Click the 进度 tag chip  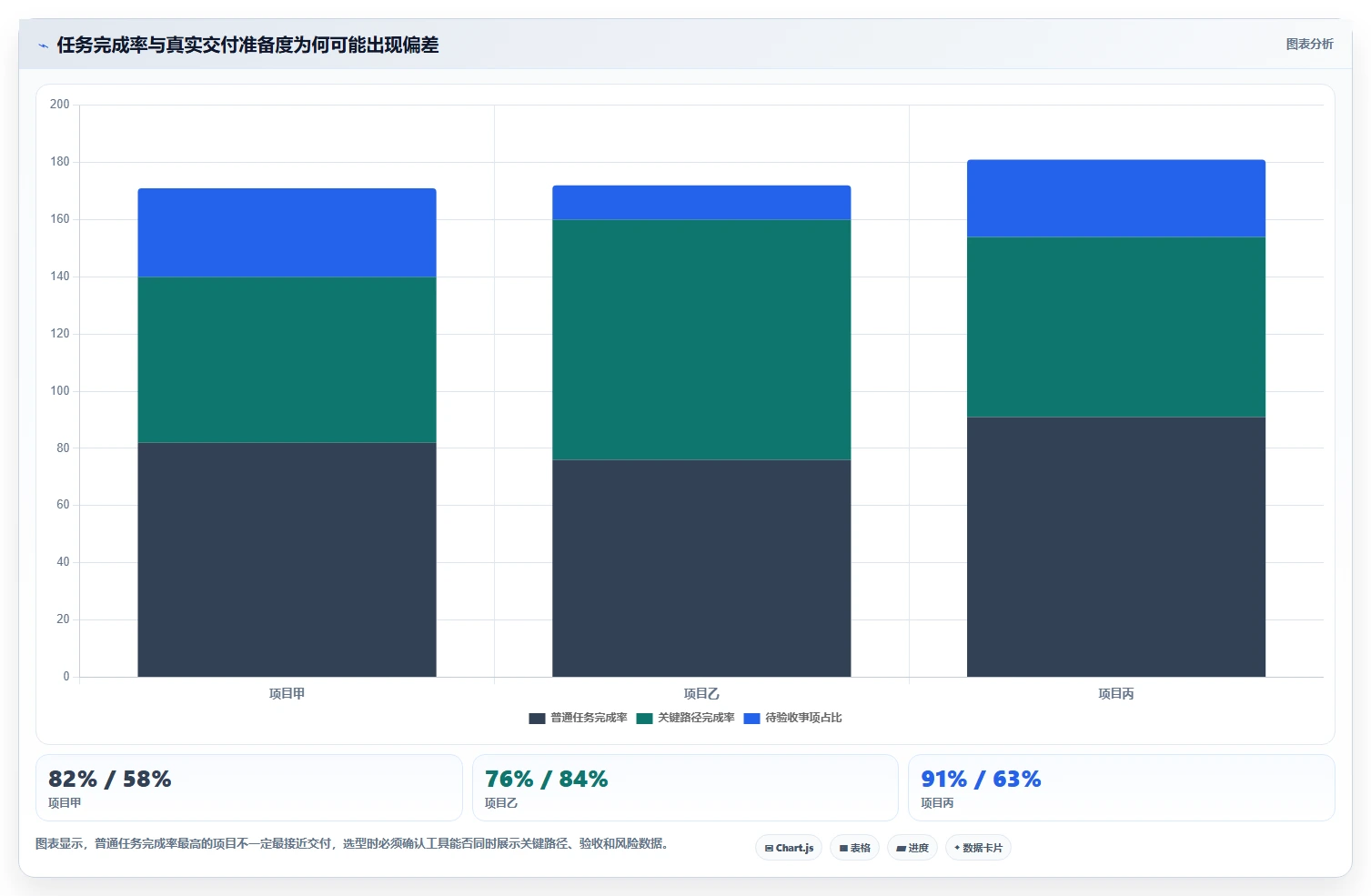tap(912, 848)
